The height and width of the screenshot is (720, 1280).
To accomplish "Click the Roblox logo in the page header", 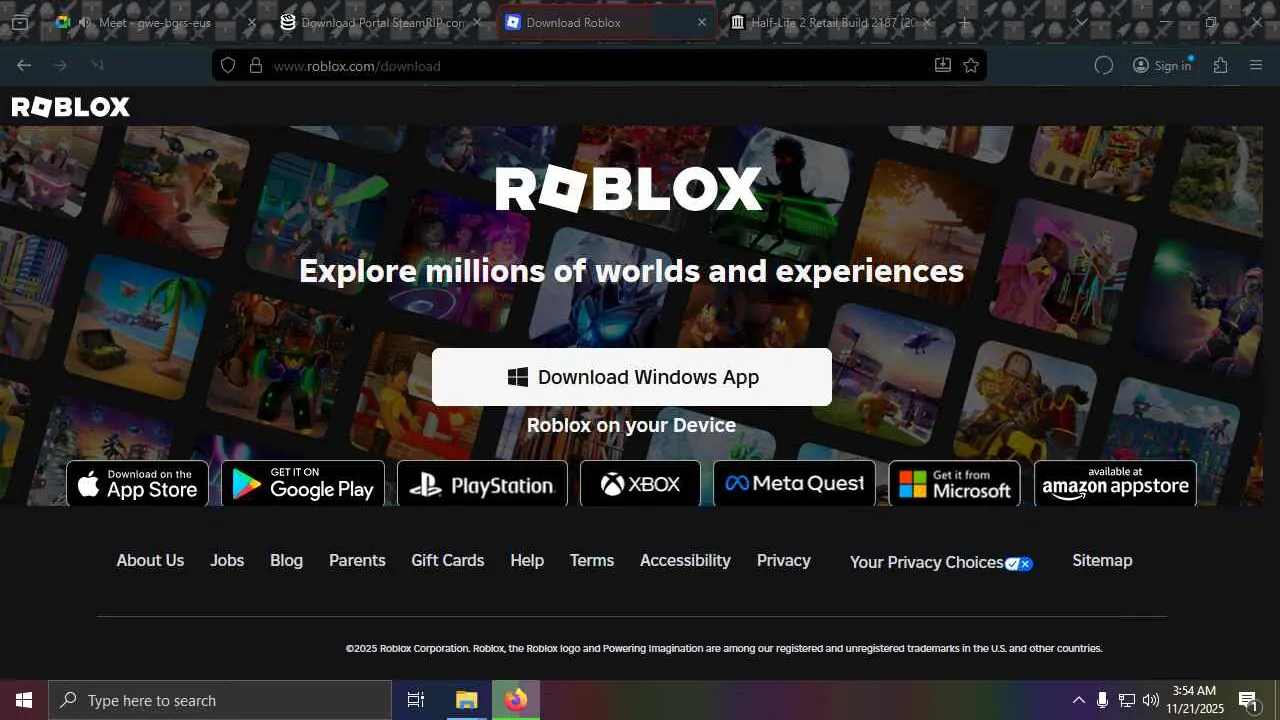I will pos(71,107).
